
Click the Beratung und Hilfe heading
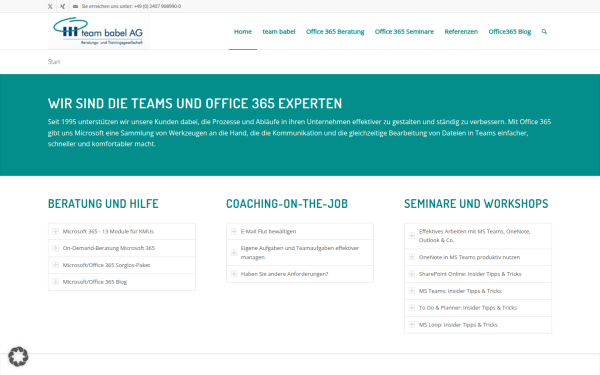103,204
